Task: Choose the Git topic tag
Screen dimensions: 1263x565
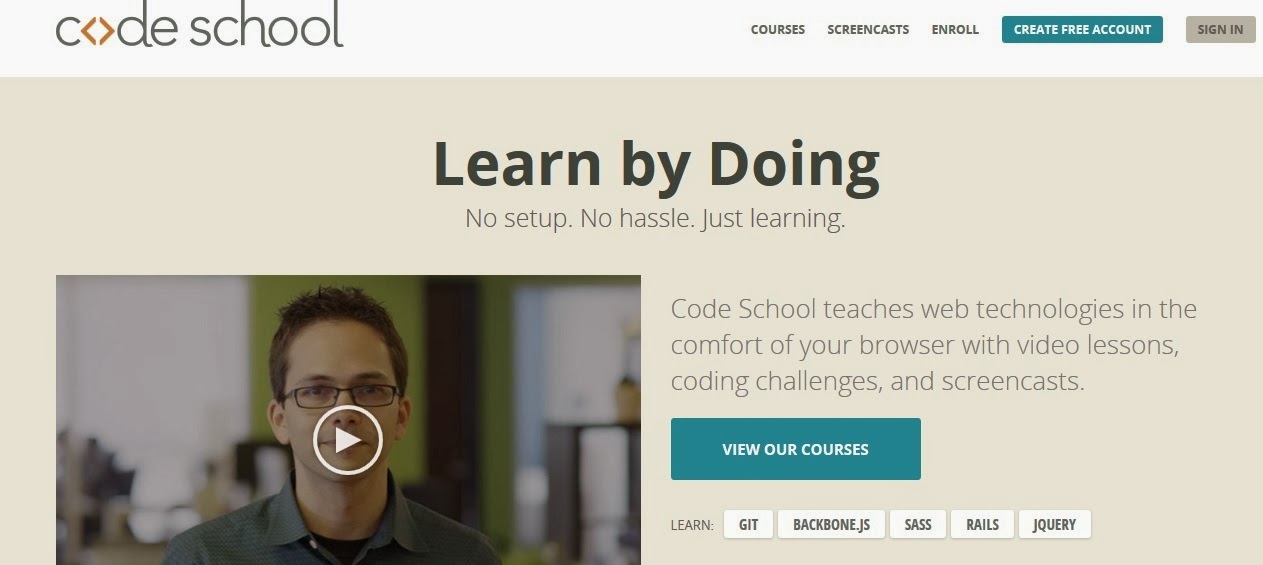Action: coord(748,524)
